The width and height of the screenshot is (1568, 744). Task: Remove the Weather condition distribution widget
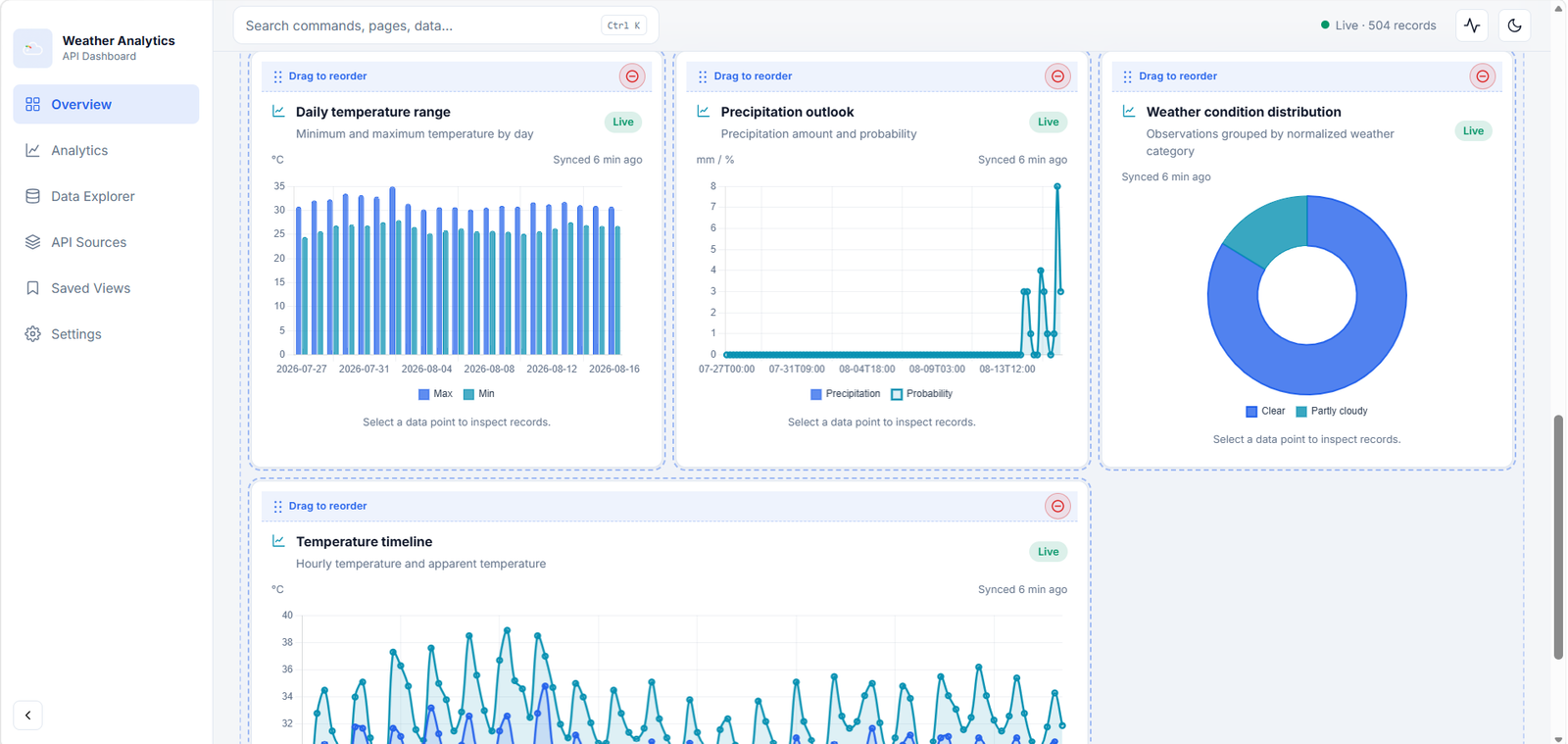(x=1483, y=76)
